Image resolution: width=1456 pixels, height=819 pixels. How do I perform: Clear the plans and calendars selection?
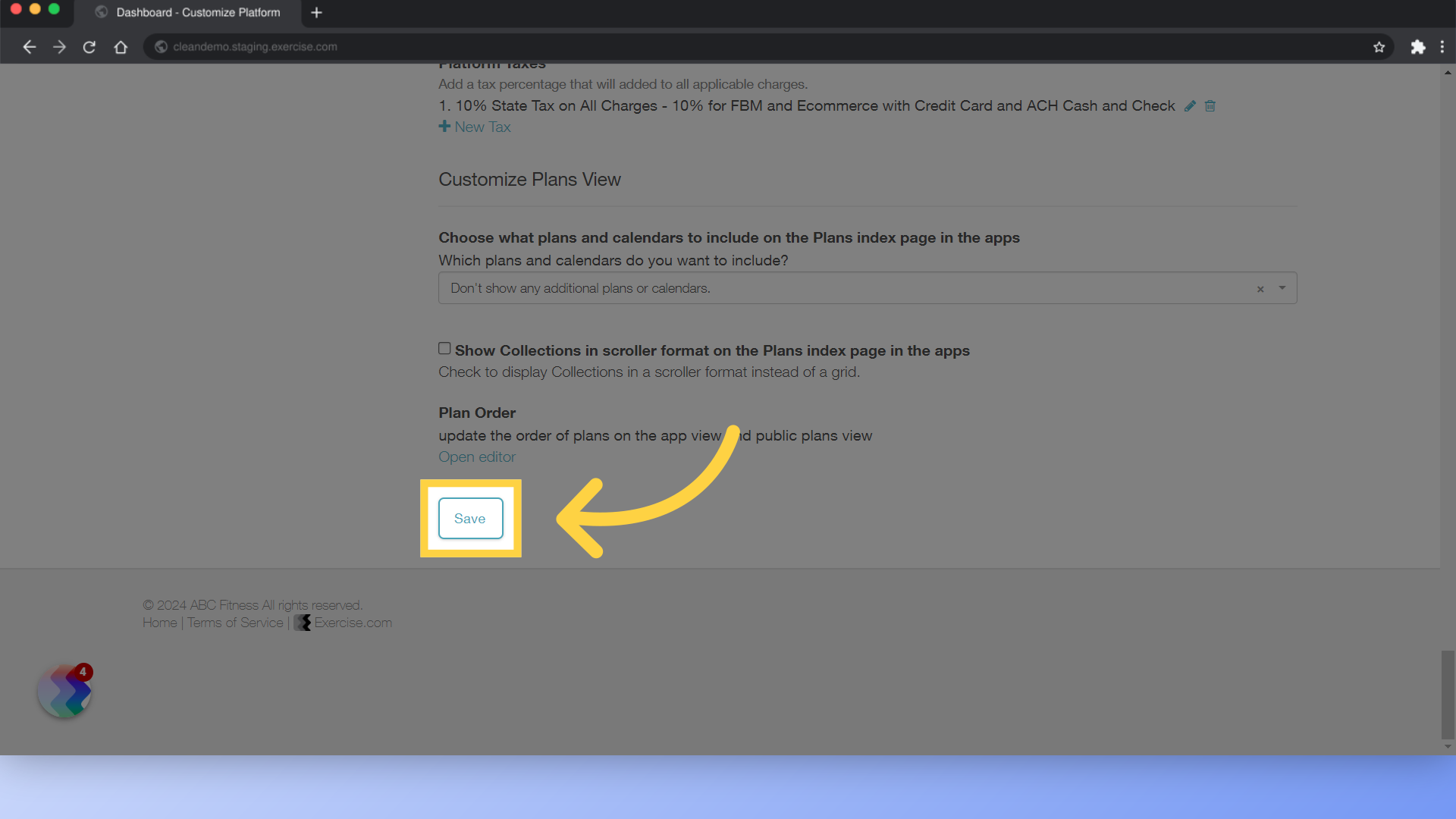pos(1260,289)
